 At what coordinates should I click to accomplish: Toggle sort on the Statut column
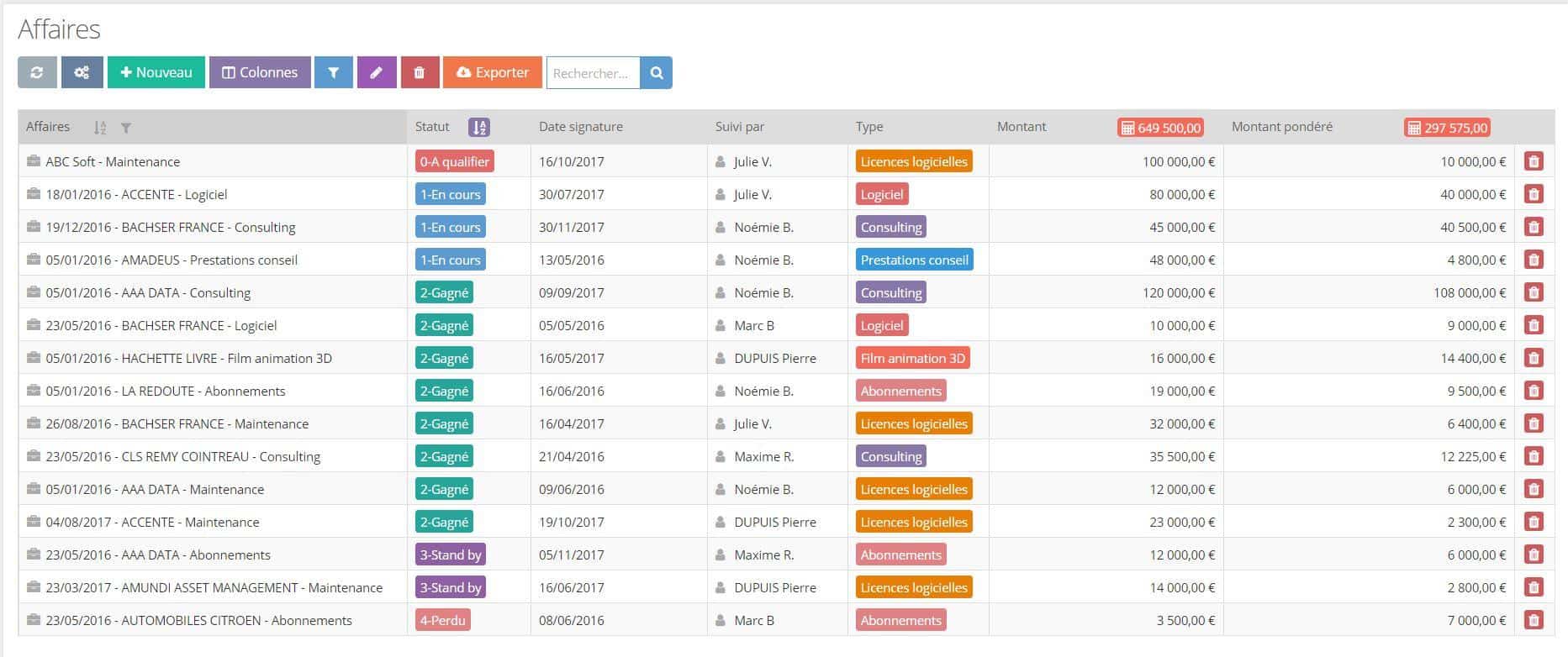coord(479,128)
